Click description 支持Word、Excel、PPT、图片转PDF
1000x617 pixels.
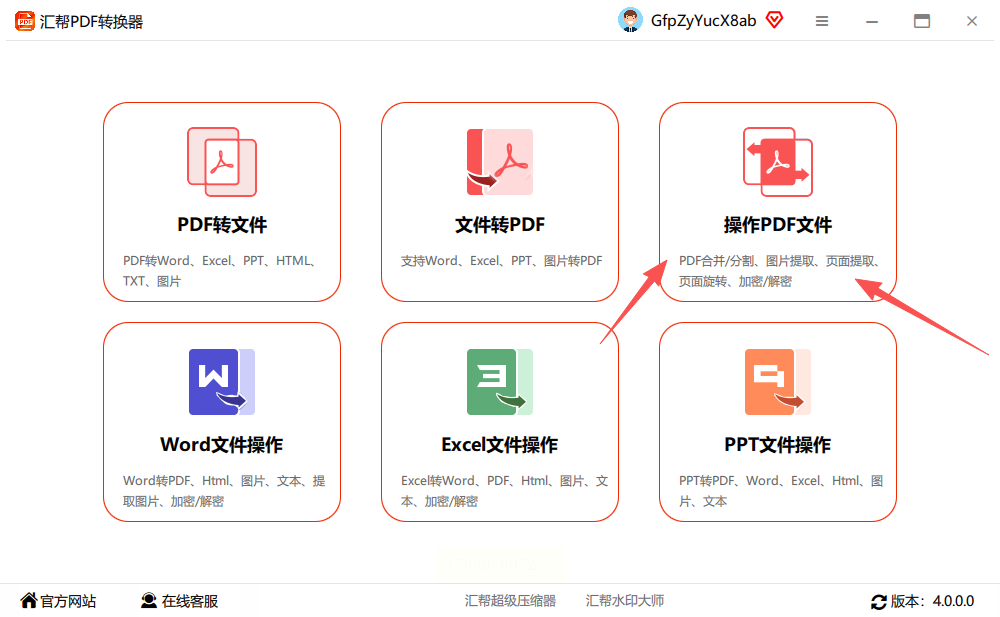tap(501, 260)
